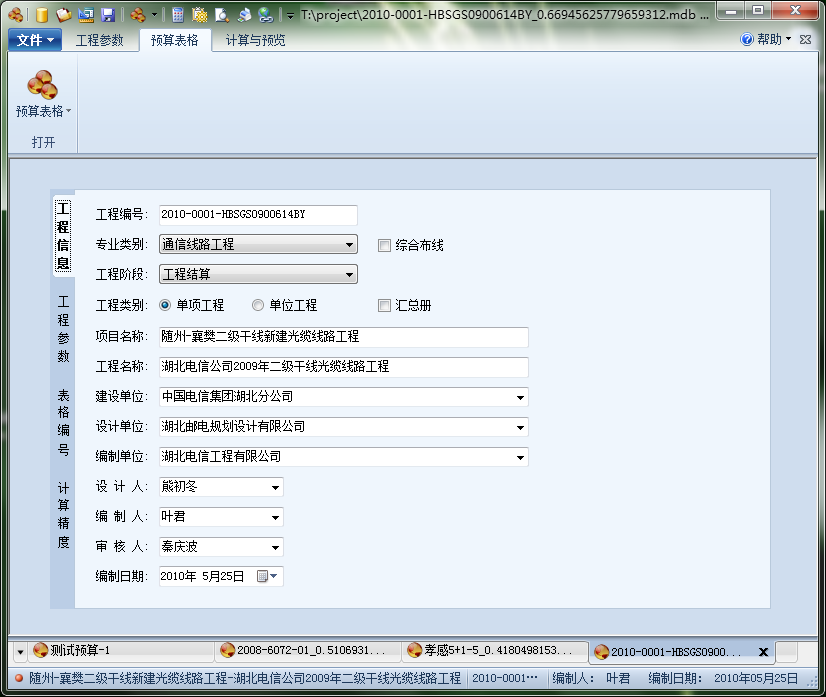Screen dimensions: 826x697
Task: Open the date picker for 编制日期
Action: coord(263,576)
